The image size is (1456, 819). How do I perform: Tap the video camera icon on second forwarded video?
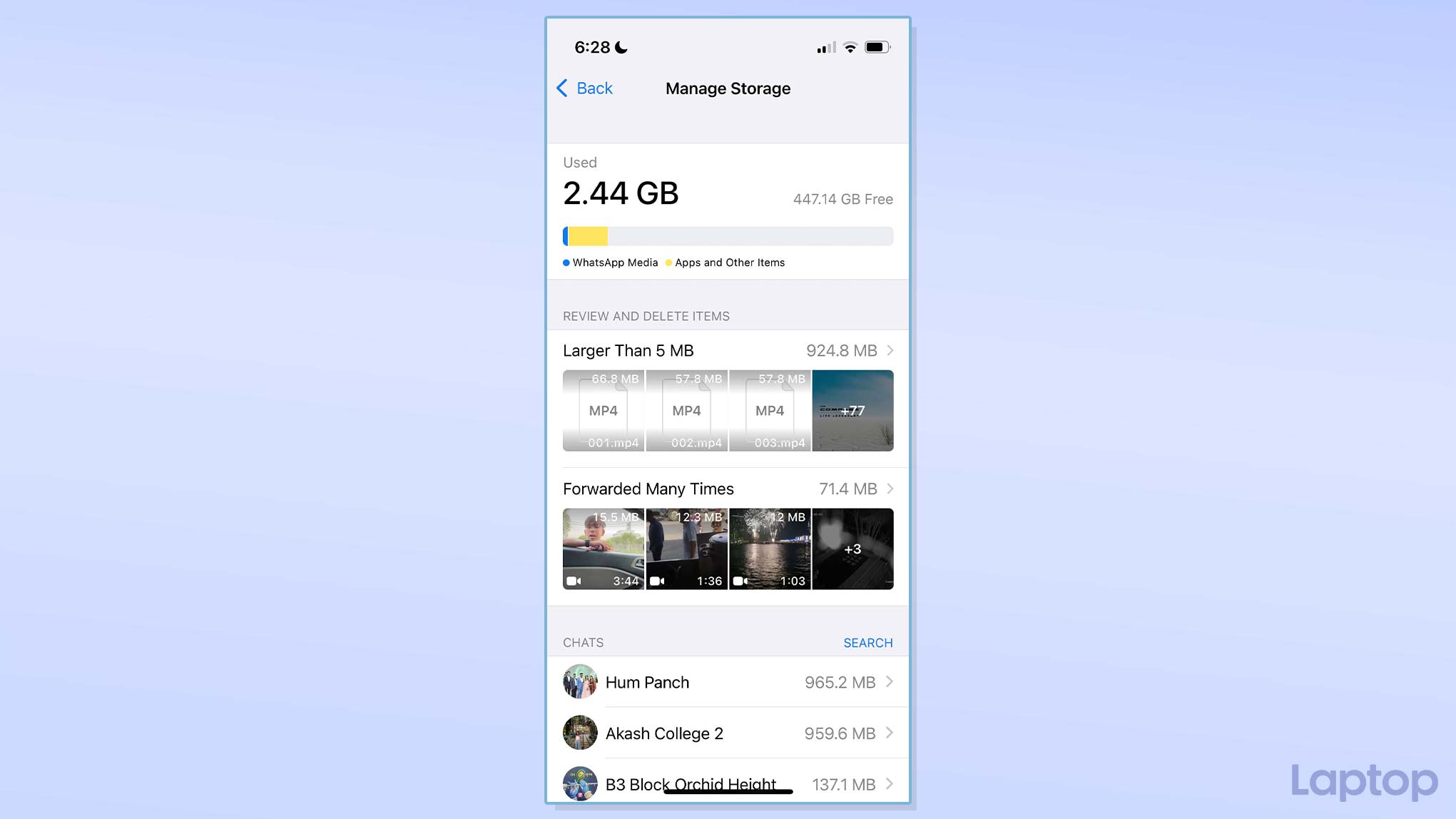coord(658,581)
